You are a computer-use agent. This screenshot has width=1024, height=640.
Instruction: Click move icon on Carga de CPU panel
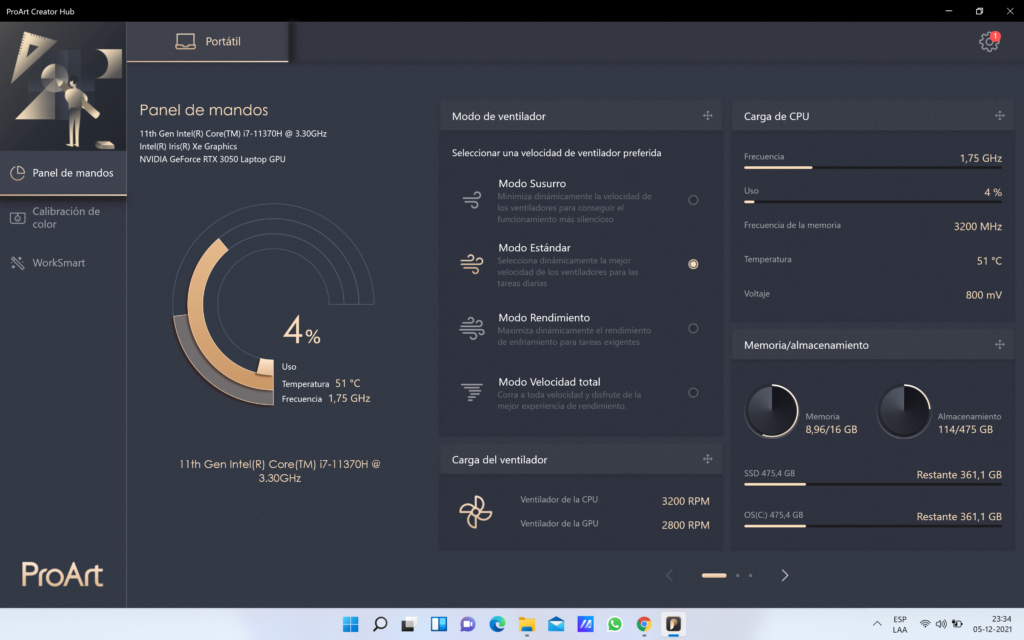point(999,116)
